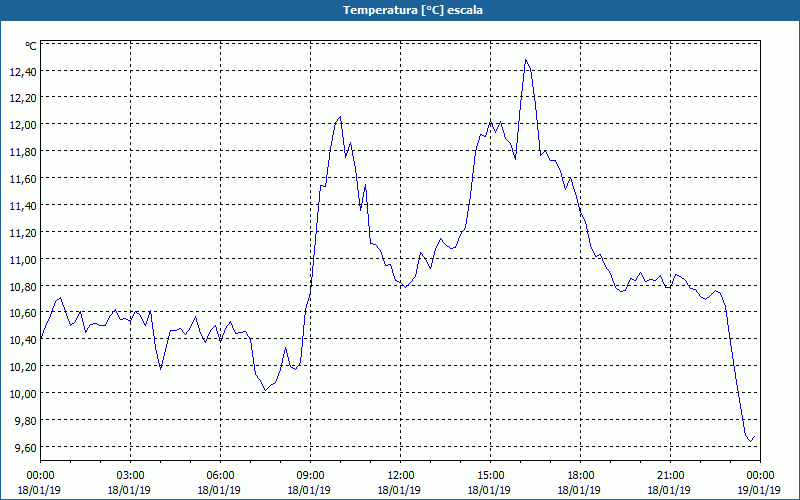Image resolution: width=800 pixels, height=500 pixels.
Task: Click the 10,60 y-axis label
Action: click(x=23, y=313)
